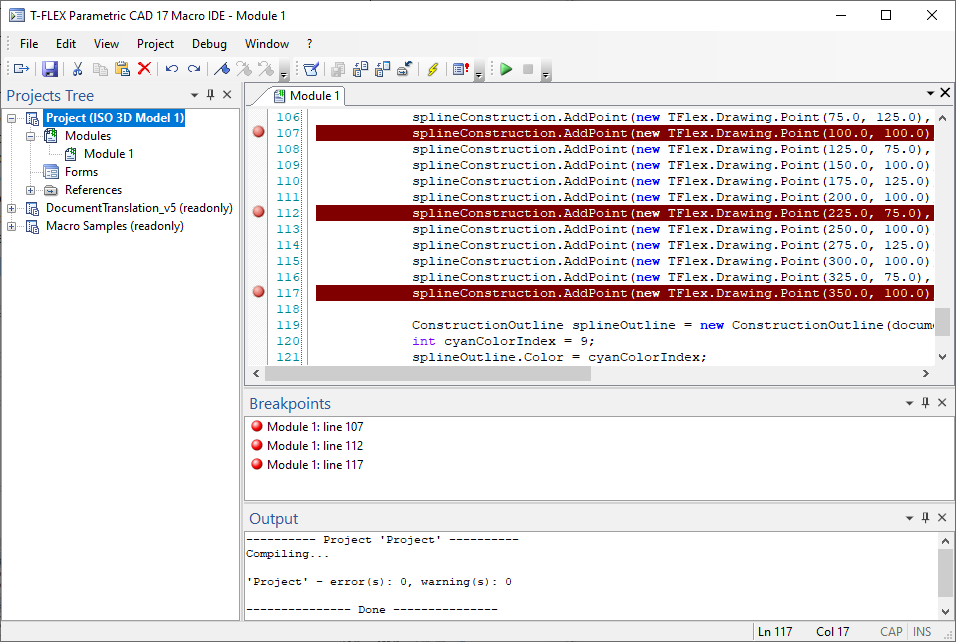Collapse the Project (ISO 3D Model 1) node
Viewport: 956px width, 642px height.
12,118
